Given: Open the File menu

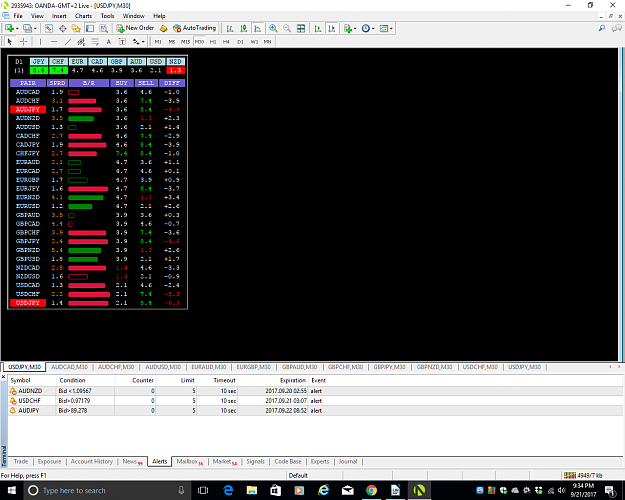Looking at the screenshot, I should coord(18,16).
